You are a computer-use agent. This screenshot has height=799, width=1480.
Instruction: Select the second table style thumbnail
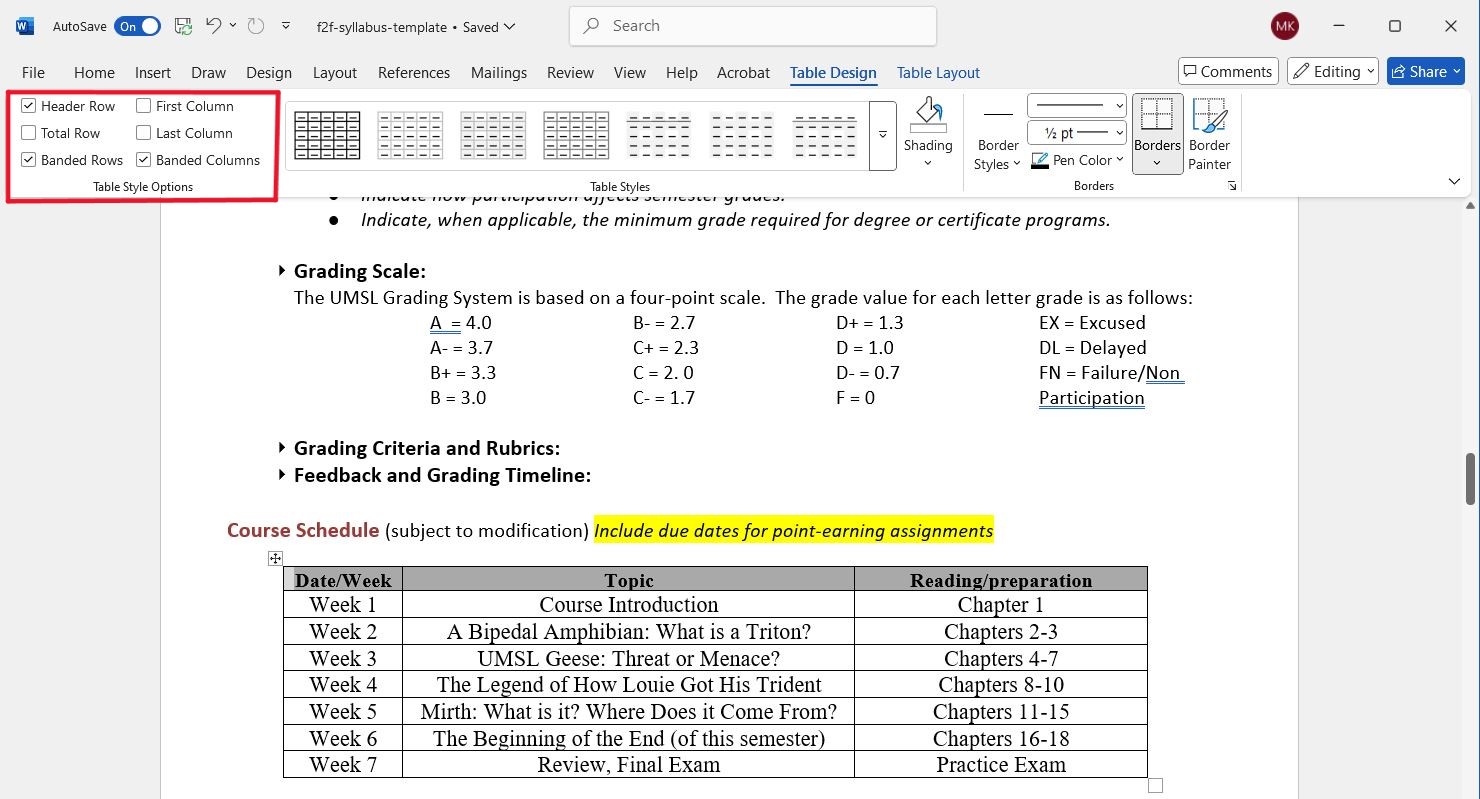click(x=410, y=135)
